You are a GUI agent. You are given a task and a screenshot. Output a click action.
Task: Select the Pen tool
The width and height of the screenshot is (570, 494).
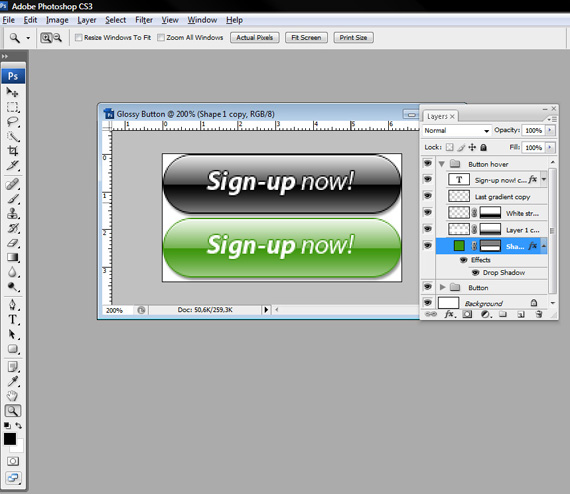12,305
